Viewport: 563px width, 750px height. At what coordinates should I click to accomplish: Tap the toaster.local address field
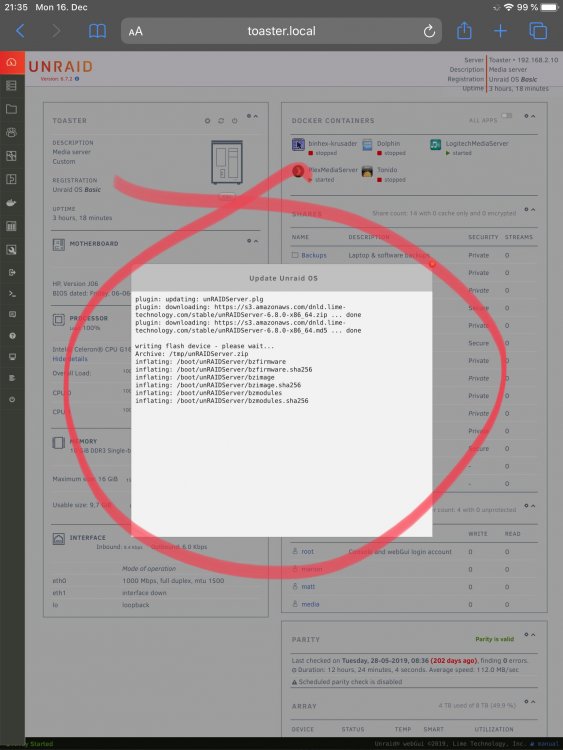[x=281, y=31]
